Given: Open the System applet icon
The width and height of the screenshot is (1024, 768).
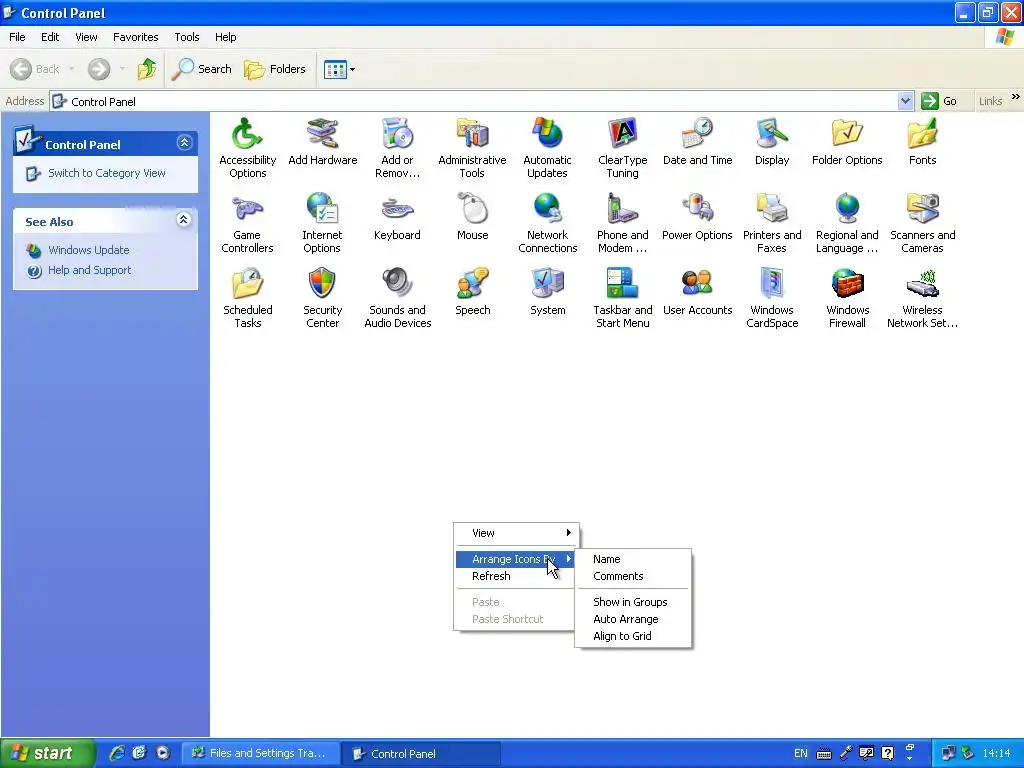Looking at the screenshot, I should [547, 284].
